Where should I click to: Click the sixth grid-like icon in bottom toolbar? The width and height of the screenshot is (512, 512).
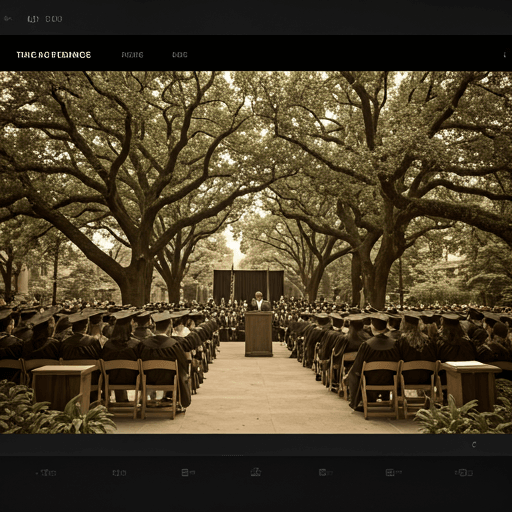[x=394, y=472]
